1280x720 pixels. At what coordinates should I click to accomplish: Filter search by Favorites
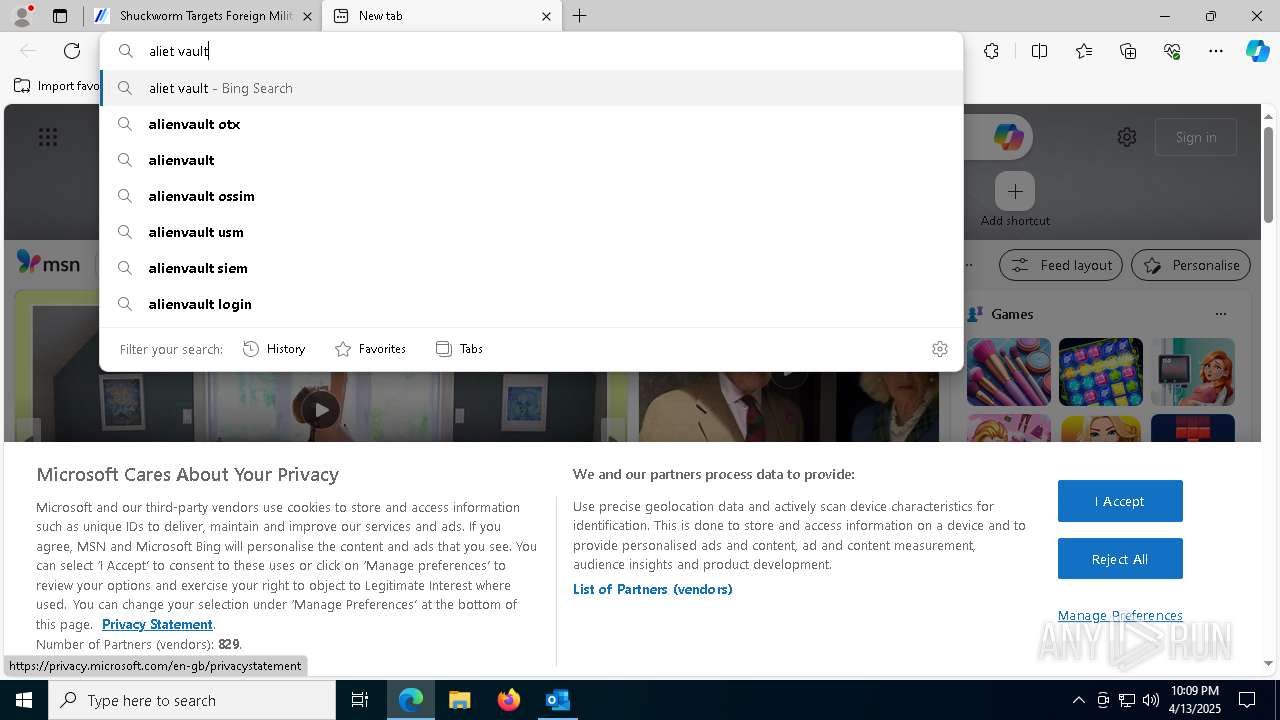(x=370, y=349)
